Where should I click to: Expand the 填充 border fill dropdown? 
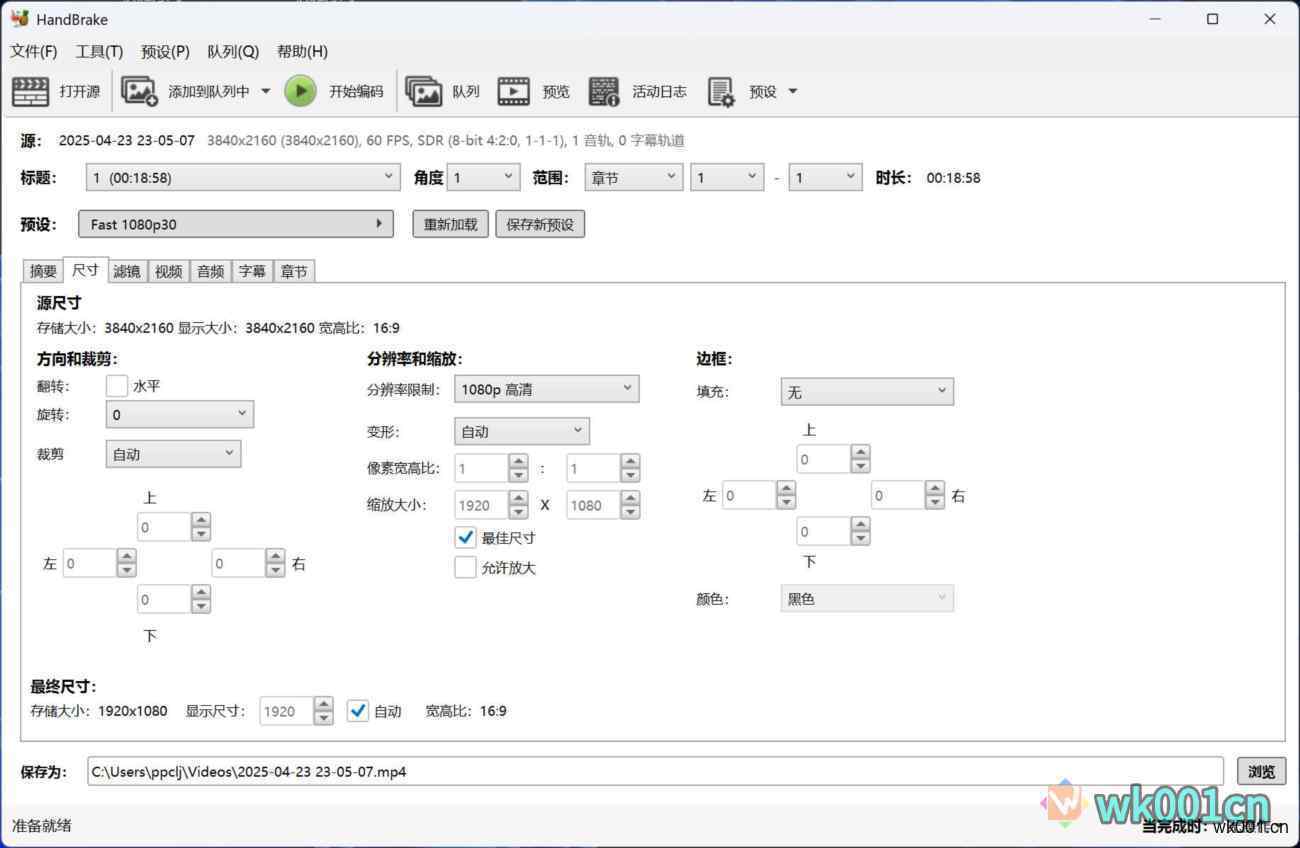(x=866, y=392)
